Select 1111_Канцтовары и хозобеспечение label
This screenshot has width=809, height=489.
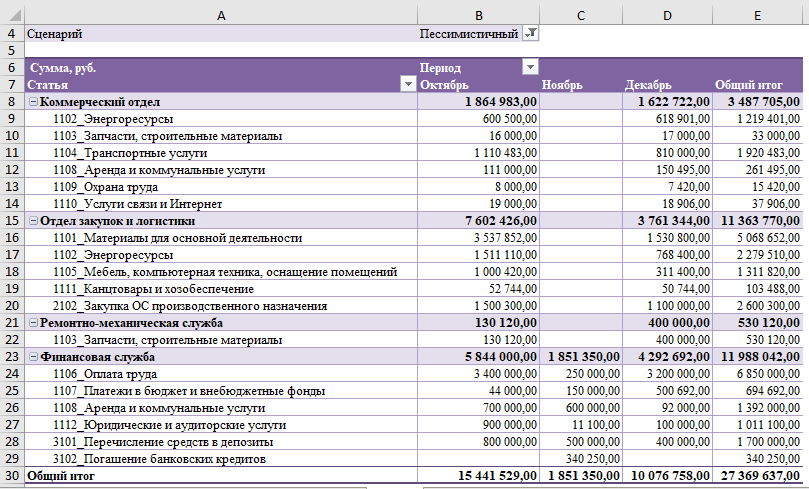pos(153,289)
